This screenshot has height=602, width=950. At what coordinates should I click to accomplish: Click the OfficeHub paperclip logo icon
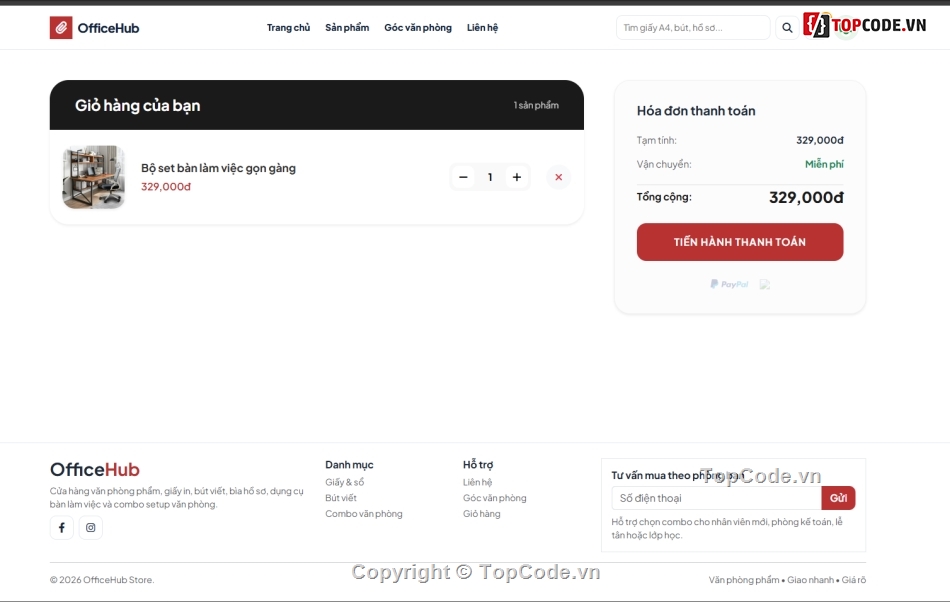pyautogui.click(x=61, y=28)
